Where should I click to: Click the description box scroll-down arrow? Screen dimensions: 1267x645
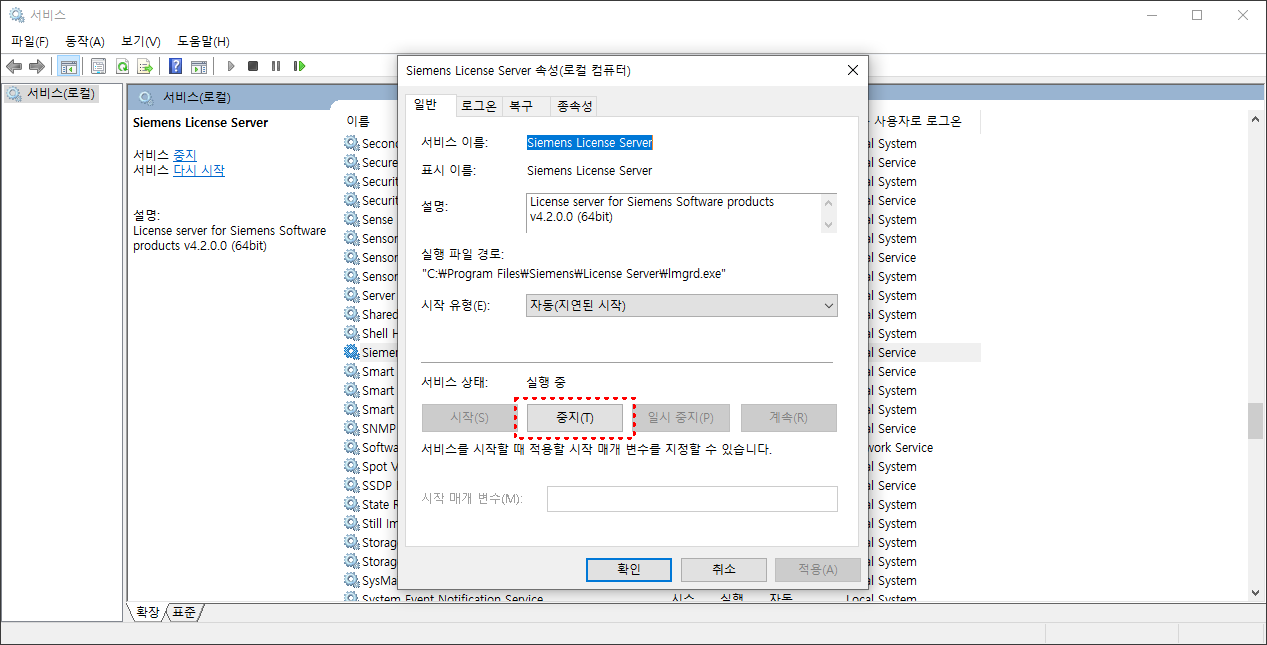(x=827, y=223)
